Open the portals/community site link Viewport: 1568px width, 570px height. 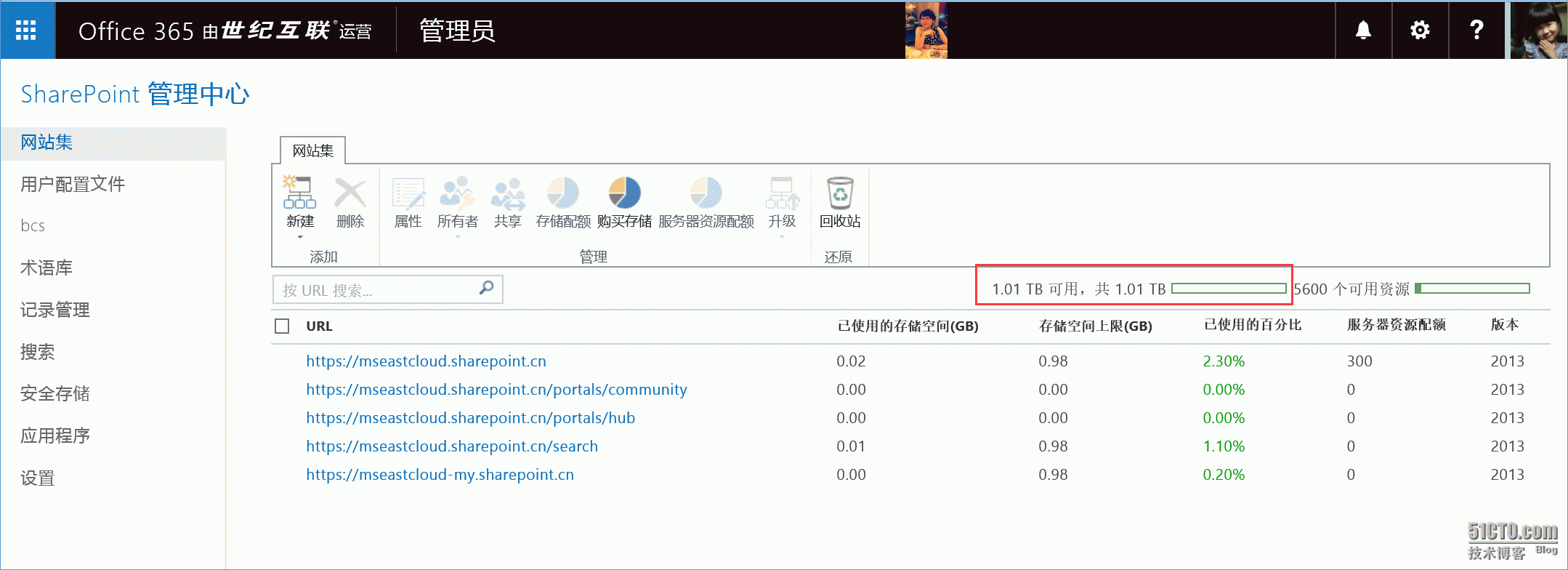click(496, 389)
